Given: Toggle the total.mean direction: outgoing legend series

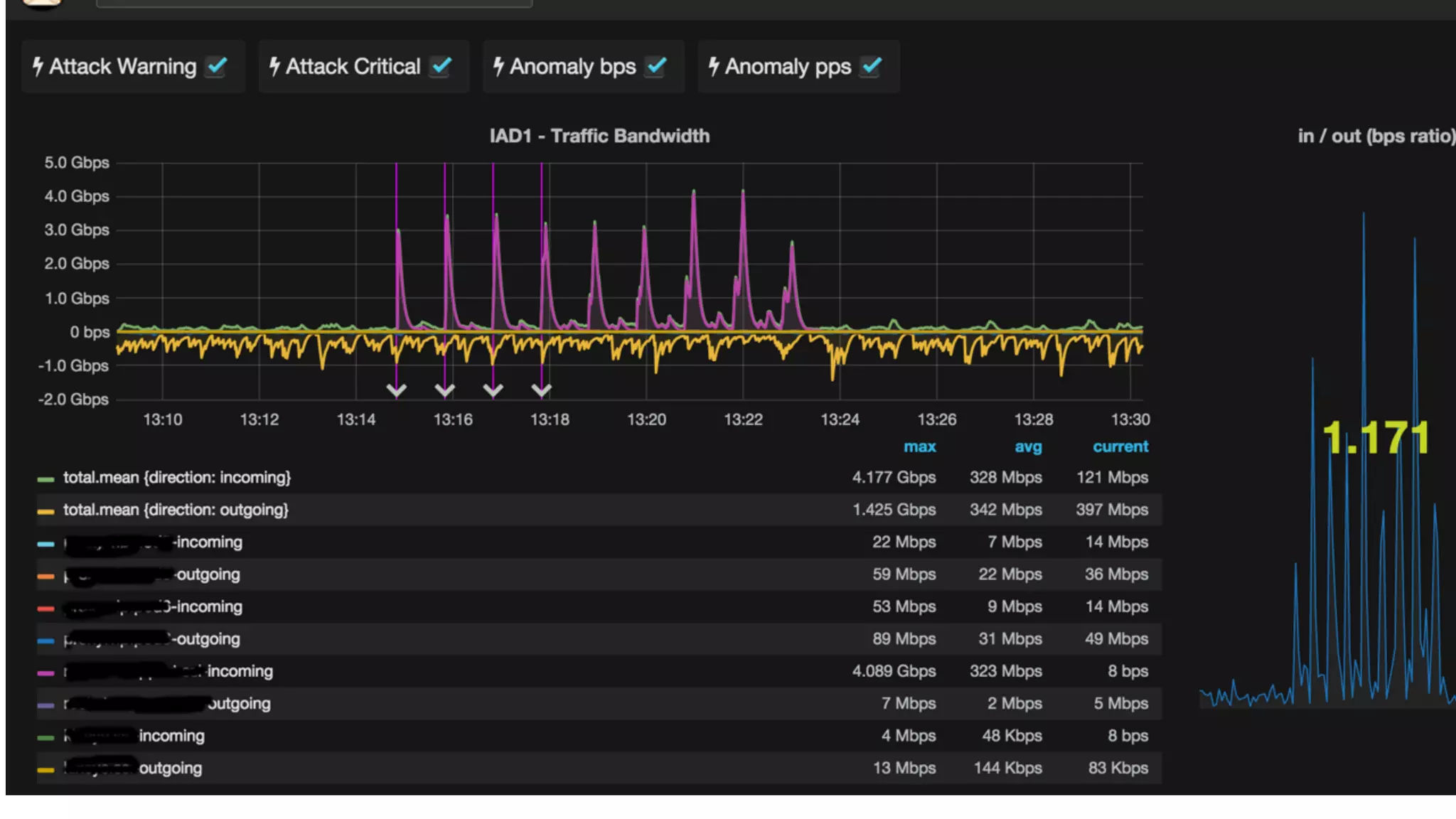Looking at the screenshot, I should coord(176,510).
